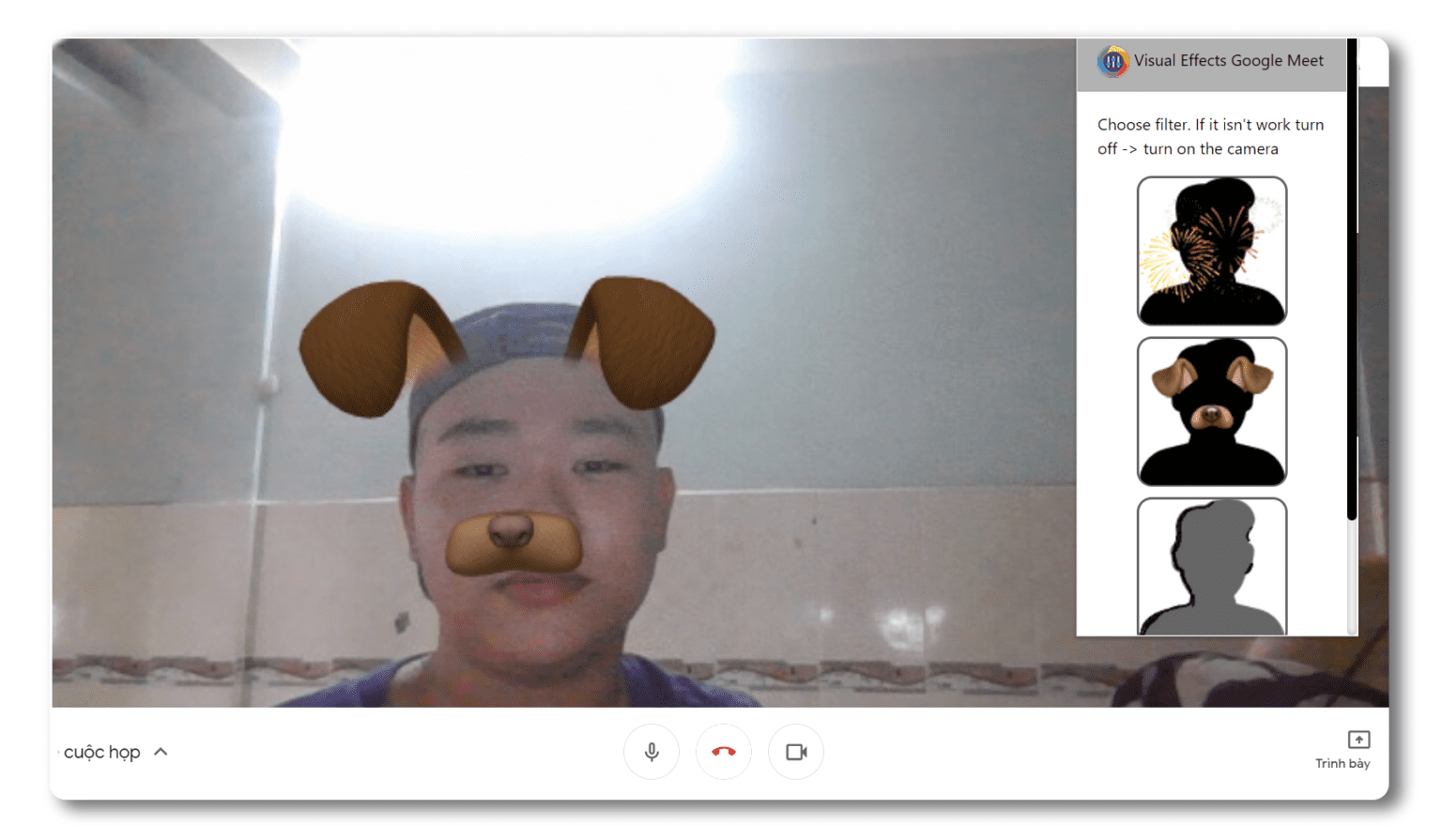The width and height of the screenshot is (1442, 840).
Task: End the call with the hang-up button
Action: tap(724, 751)
